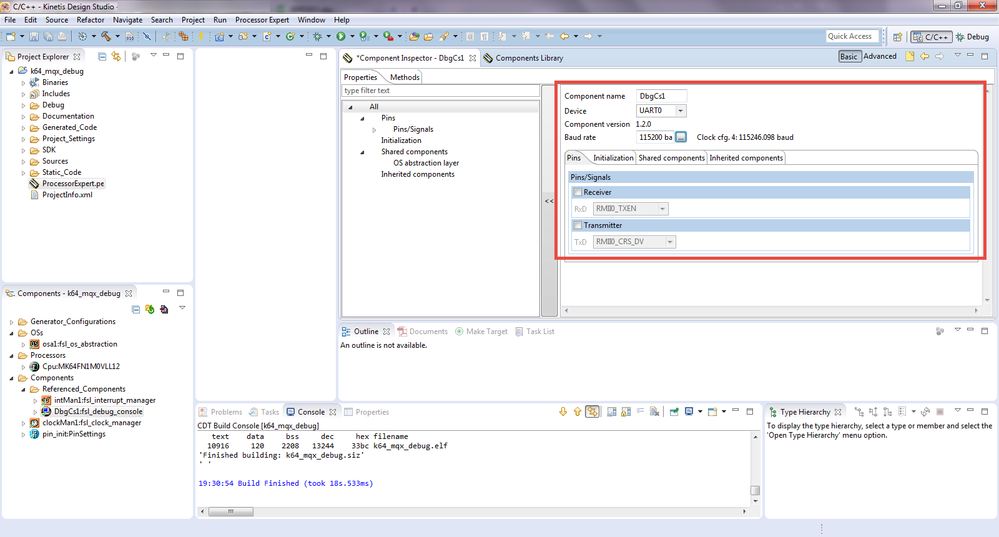Click the Save toolbar icon

click(34, 36)
